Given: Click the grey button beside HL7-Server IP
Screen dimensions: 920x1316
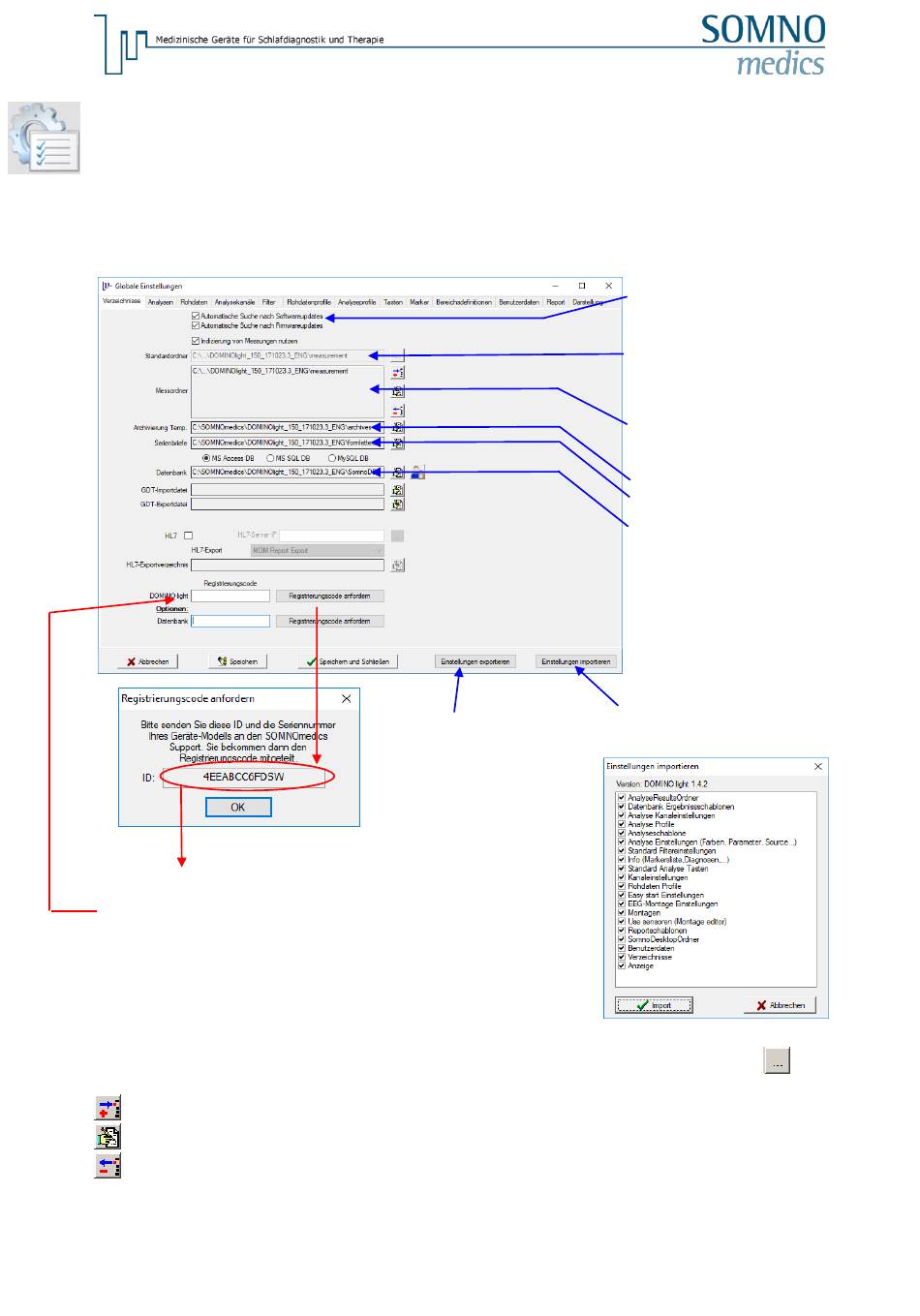Looking at the screenshot, I should tap(397, 536).
